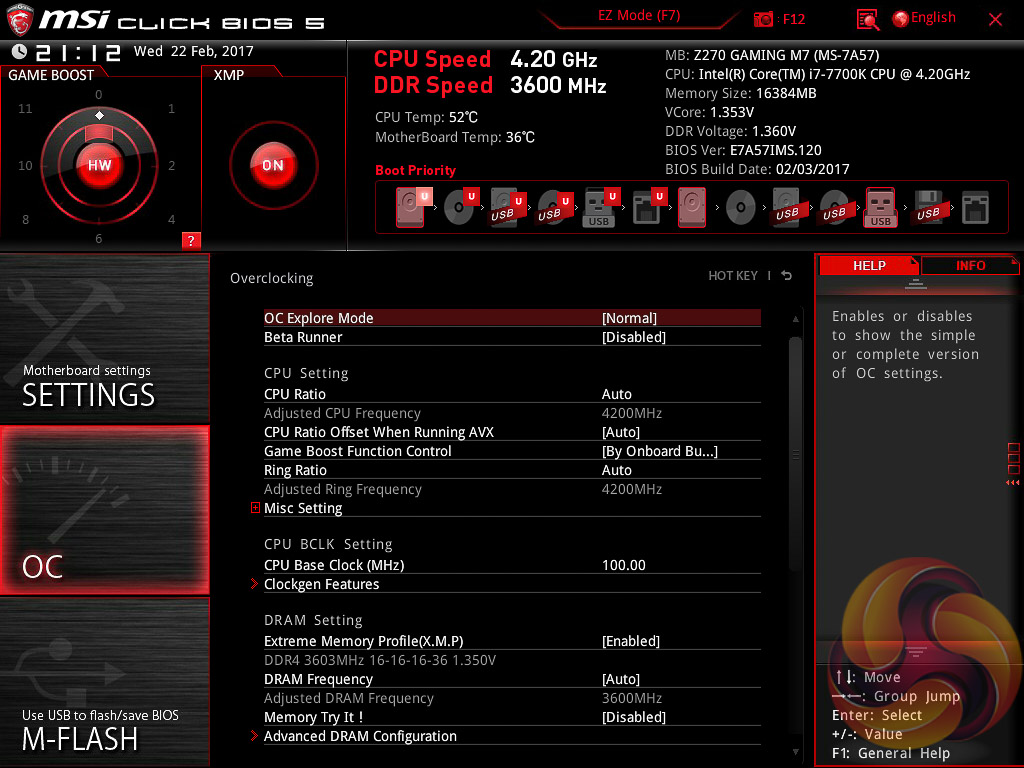Screen dimensions: 1024x768
Task: Click the Boot Priority label
Action: click(415, 170)
